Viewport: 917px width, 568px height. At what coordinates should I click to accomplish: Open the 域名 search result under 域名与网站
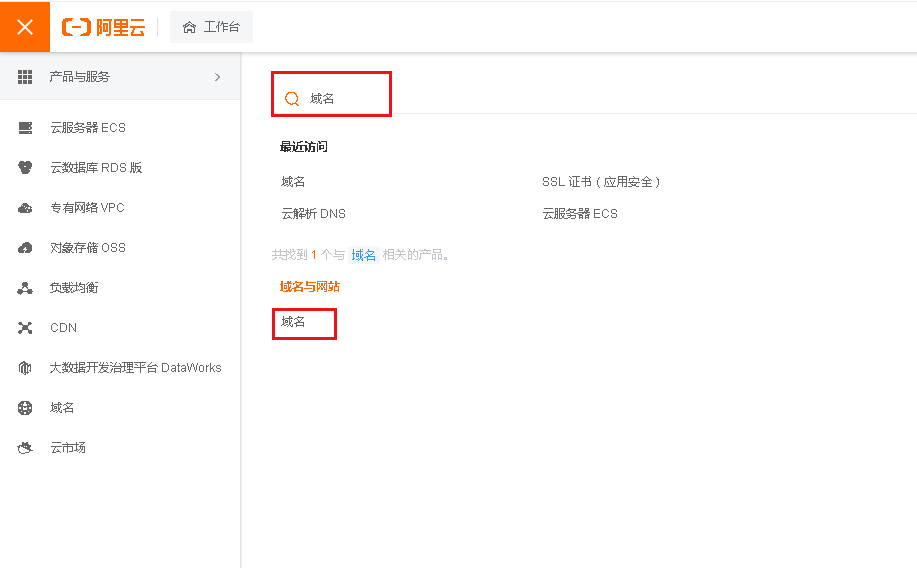[x=293, y=322]
